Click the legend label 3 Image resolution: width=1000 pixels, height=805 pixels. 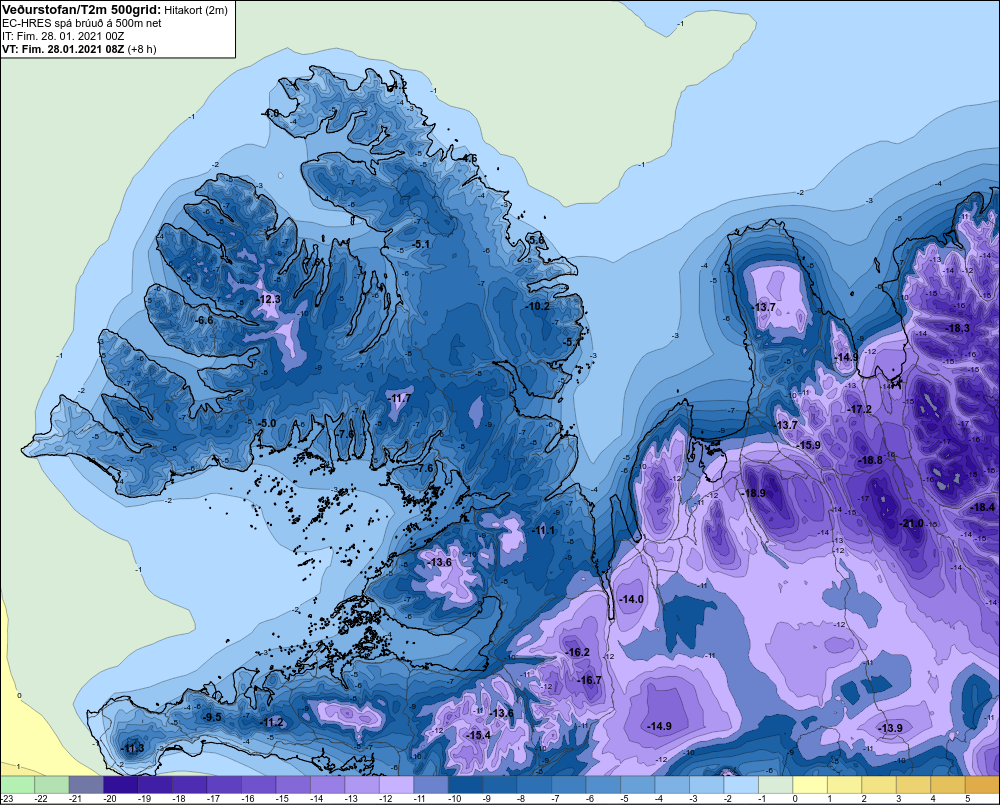pyautogui.click(x=899, y=799)
